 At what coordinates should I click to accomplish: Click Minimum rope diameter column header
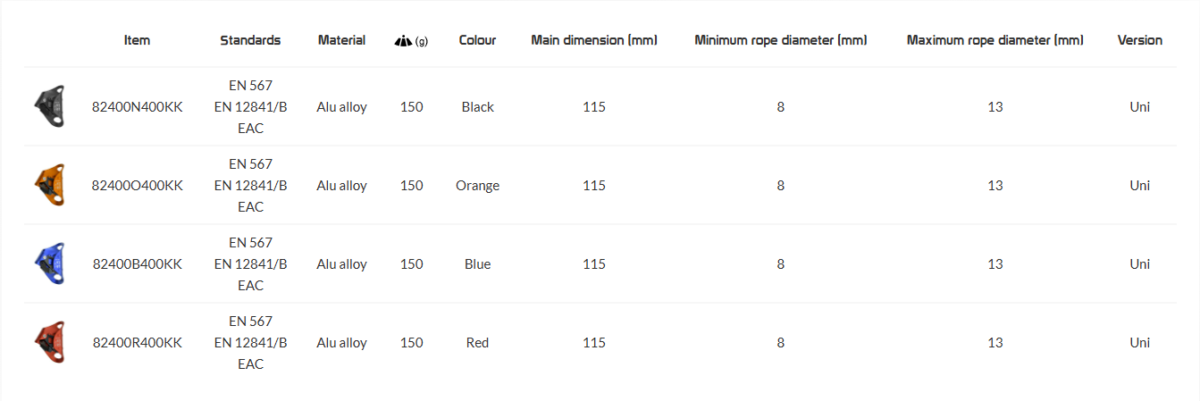pos(780,41)
